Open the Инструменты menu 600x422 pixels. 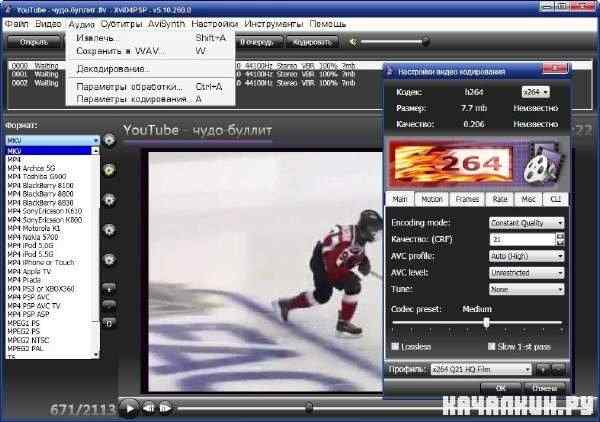pos(274,24)
